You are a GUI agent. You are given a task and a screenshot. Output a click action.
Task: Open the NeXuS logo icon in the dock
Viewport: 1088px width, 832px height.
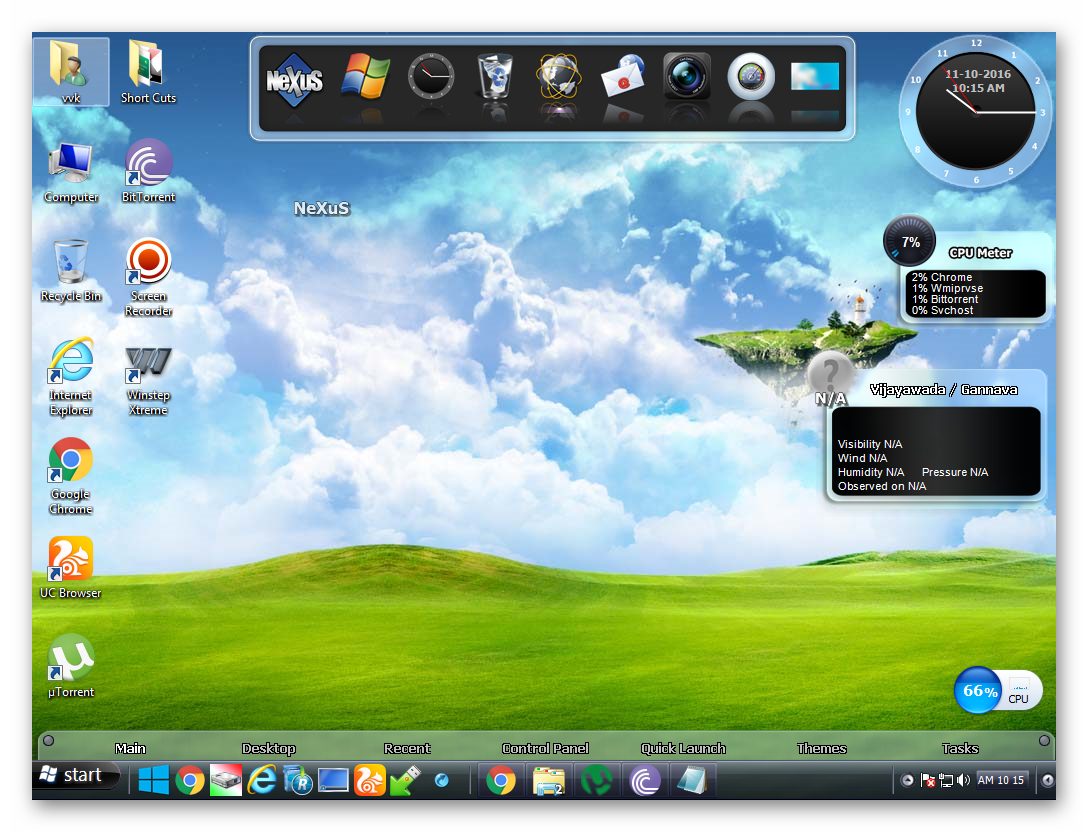295,80
